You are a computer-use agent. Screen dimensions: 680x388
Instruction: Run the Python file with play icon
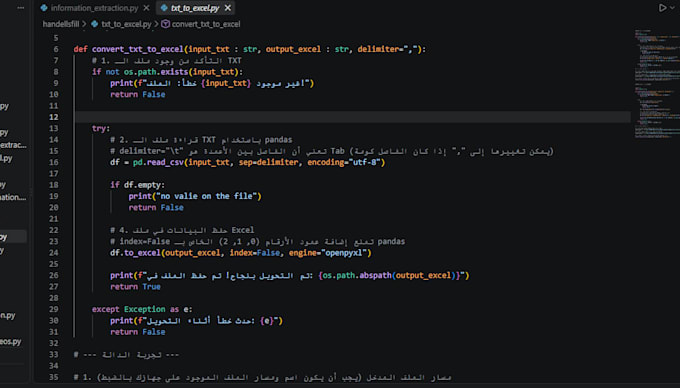(x=662, y=8)
